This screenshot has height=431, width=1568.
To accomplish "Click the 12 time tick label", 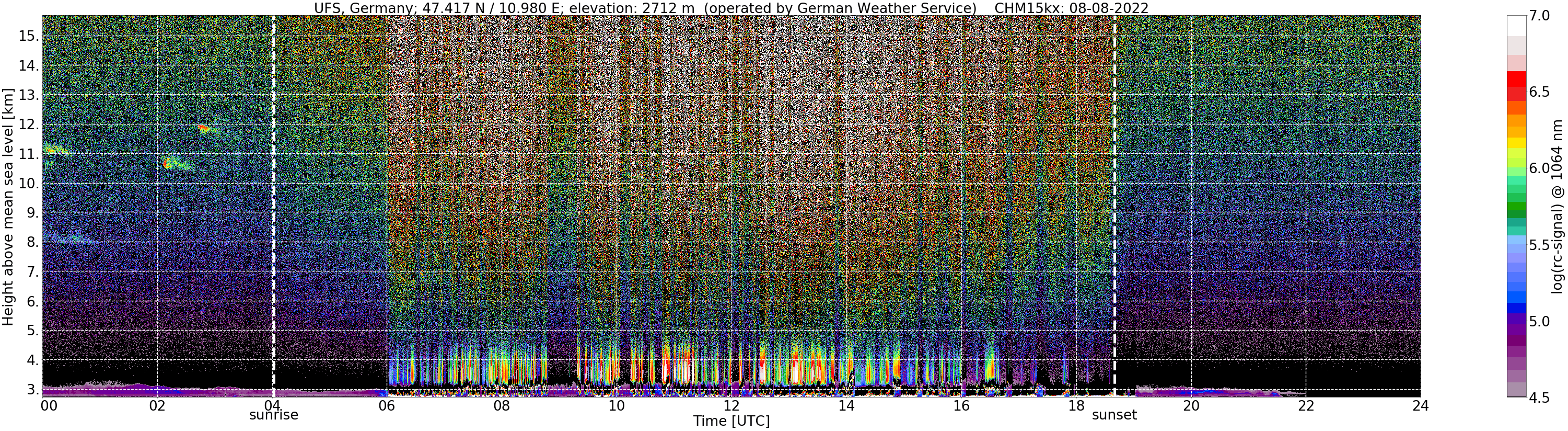I will tap(731, 405).
